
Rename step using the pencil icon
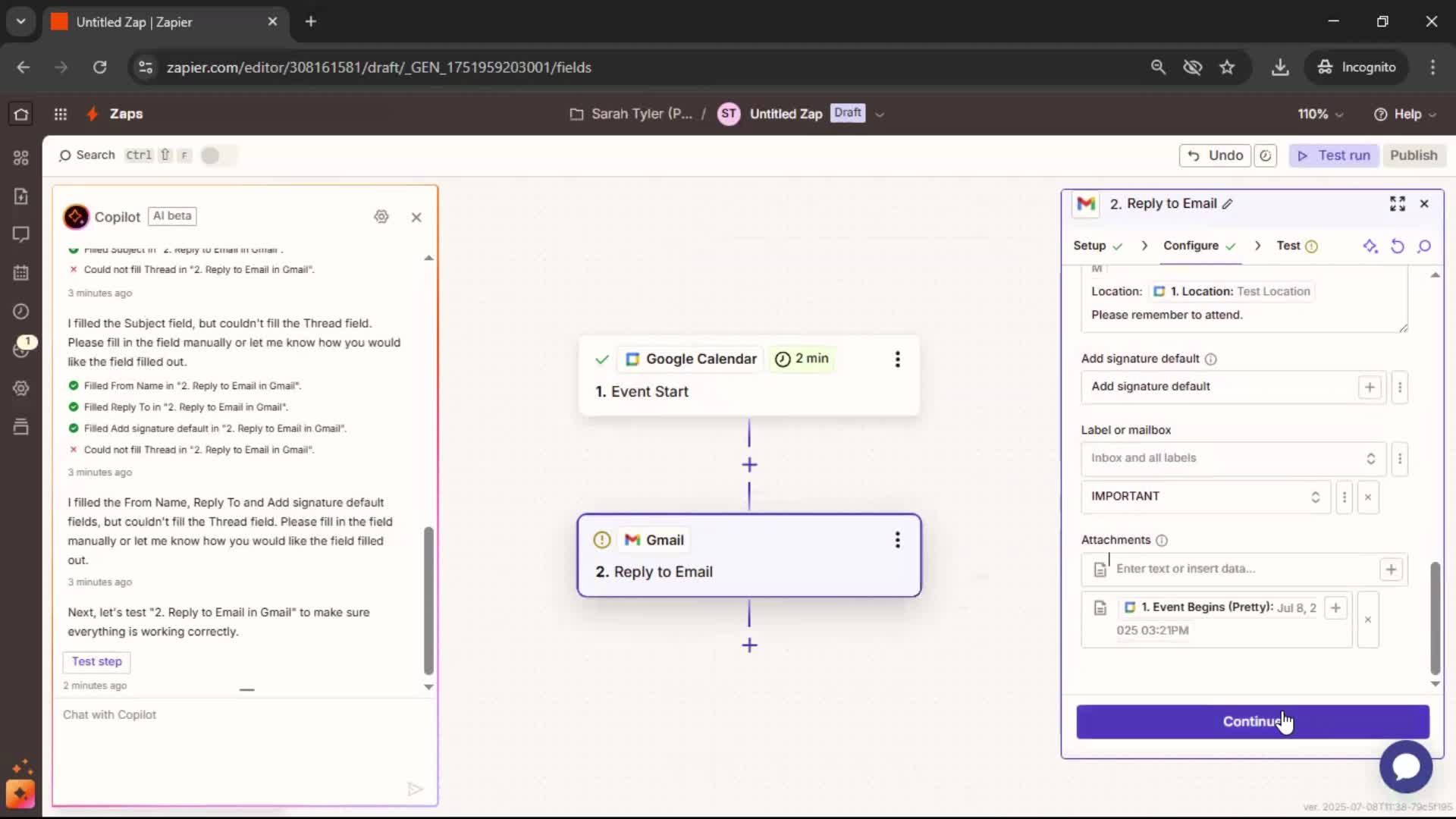(x=1228, y=204)
